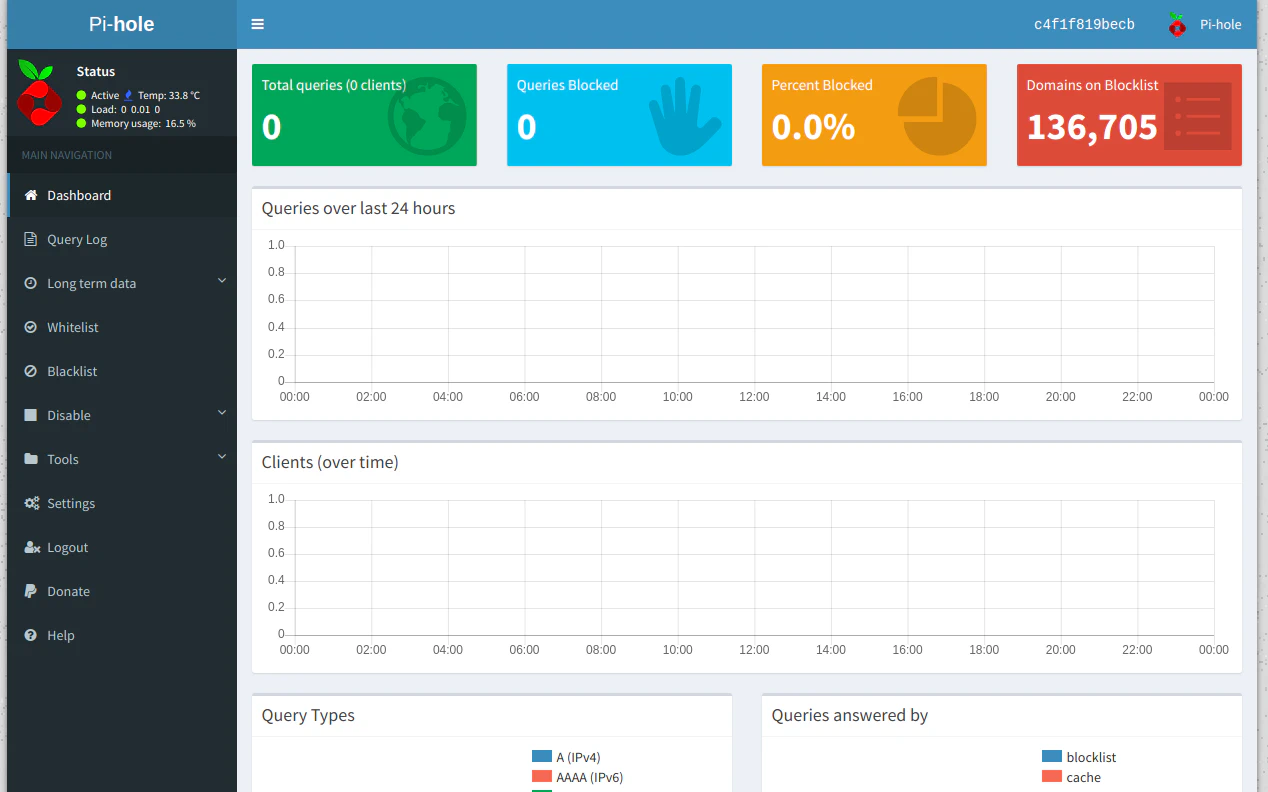Click the Query Log file icon
Viewport: 1268px width, 792px height.
point(31,239)
